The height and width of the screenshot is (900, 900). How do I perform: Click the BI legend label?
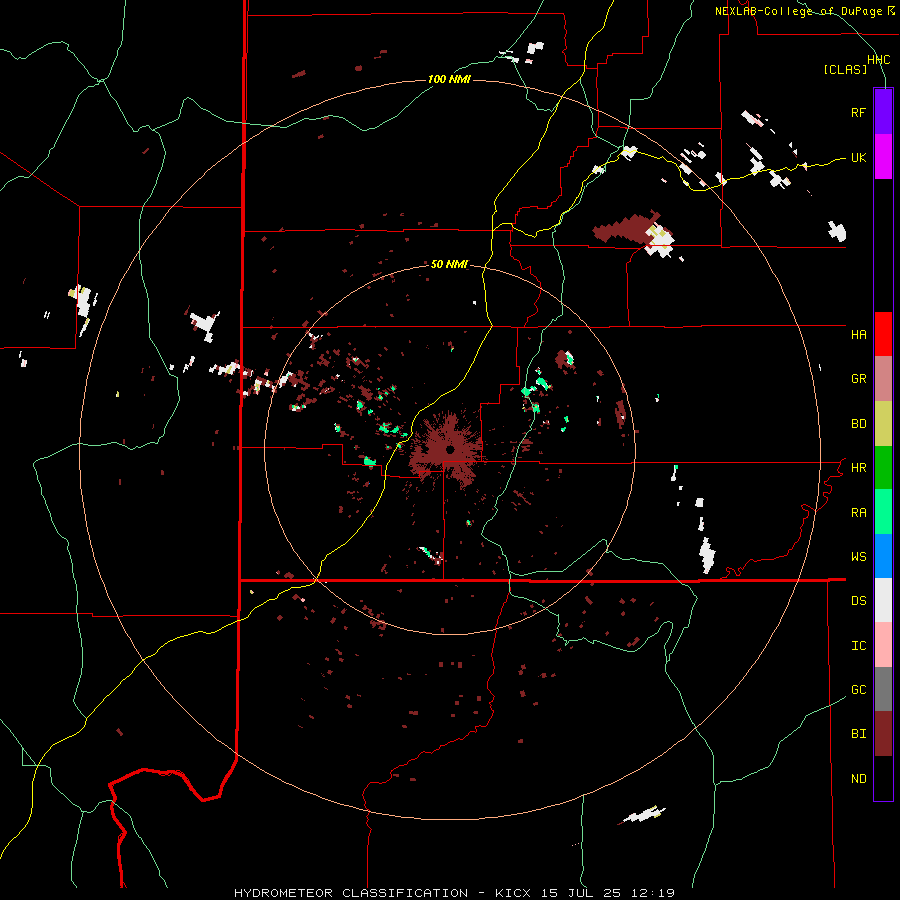tap(858, 734)
